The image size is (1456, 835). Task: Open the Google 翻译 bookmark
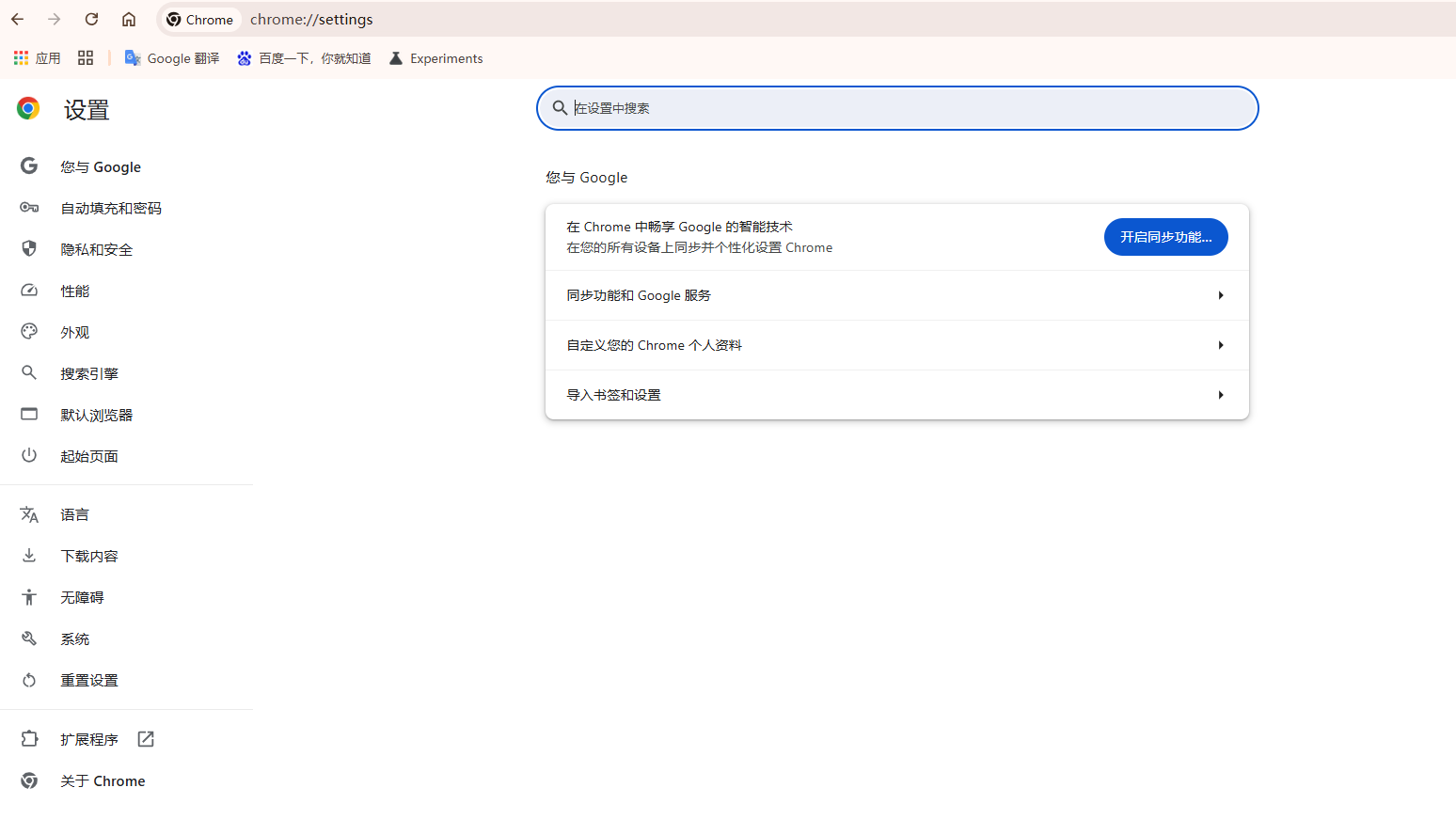pyautogui.click(x=172, y=58)
